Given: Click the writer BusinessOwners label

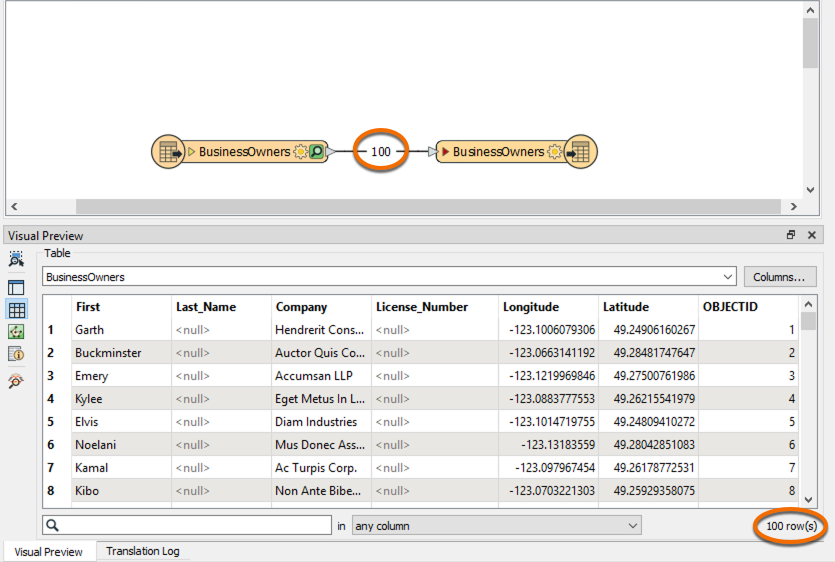Looking at the screenshot, I should (498, 152).
